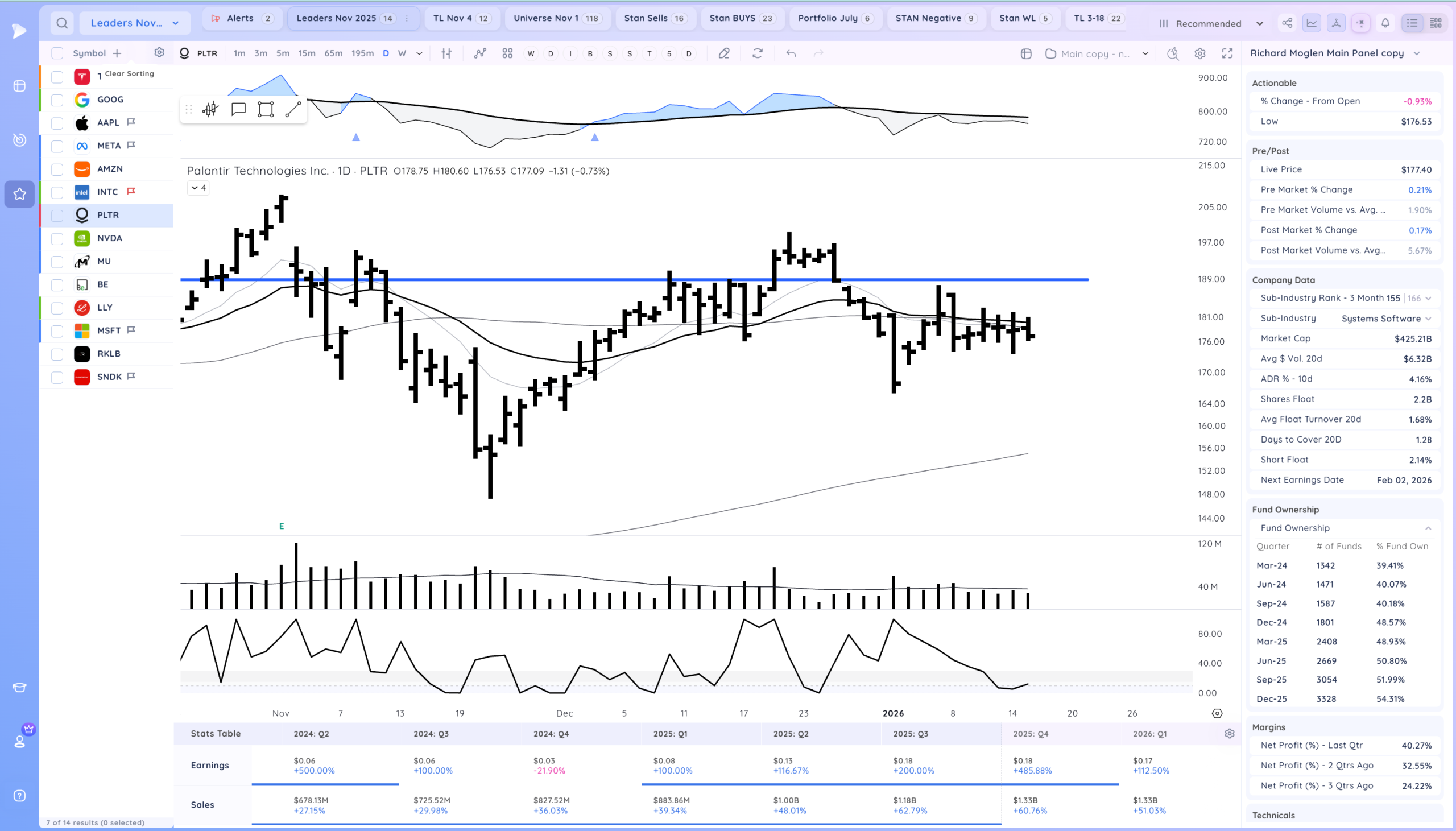Open the Leaders Nov watchlist dropdown
Viewport: 1456px width, 831px height.
135,23
